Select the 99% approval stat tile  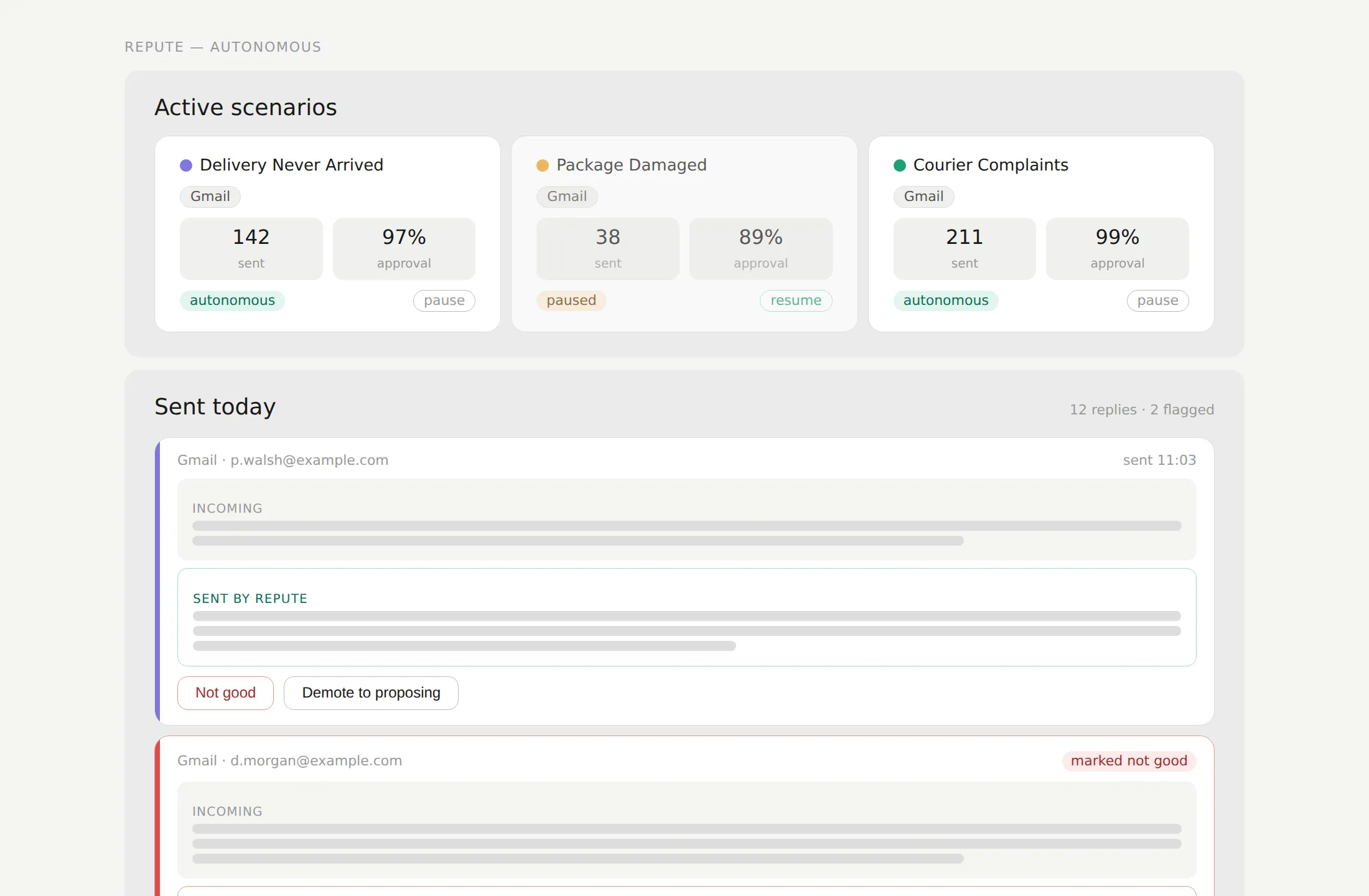(x=1118, y=248)
